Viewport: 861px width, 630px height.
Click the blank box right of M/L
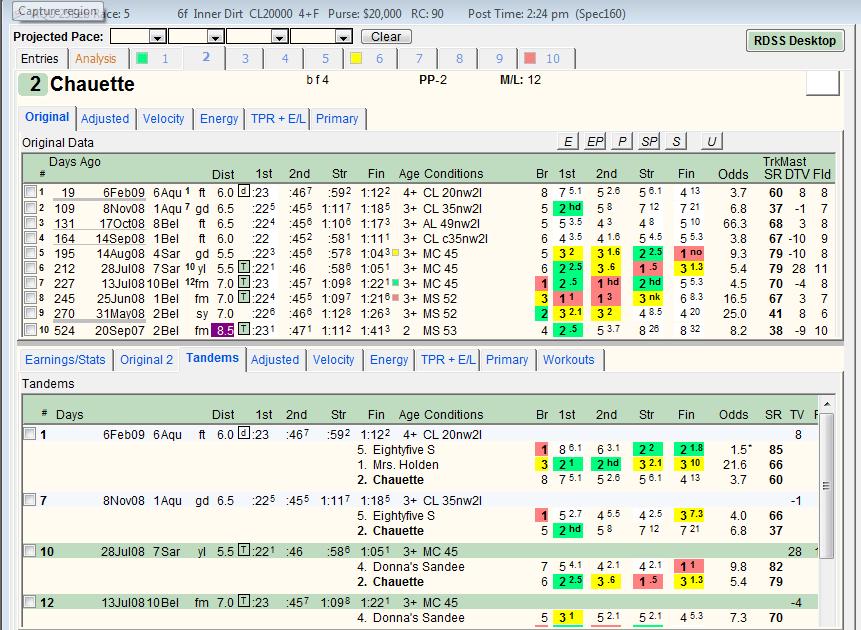(823, 83)
